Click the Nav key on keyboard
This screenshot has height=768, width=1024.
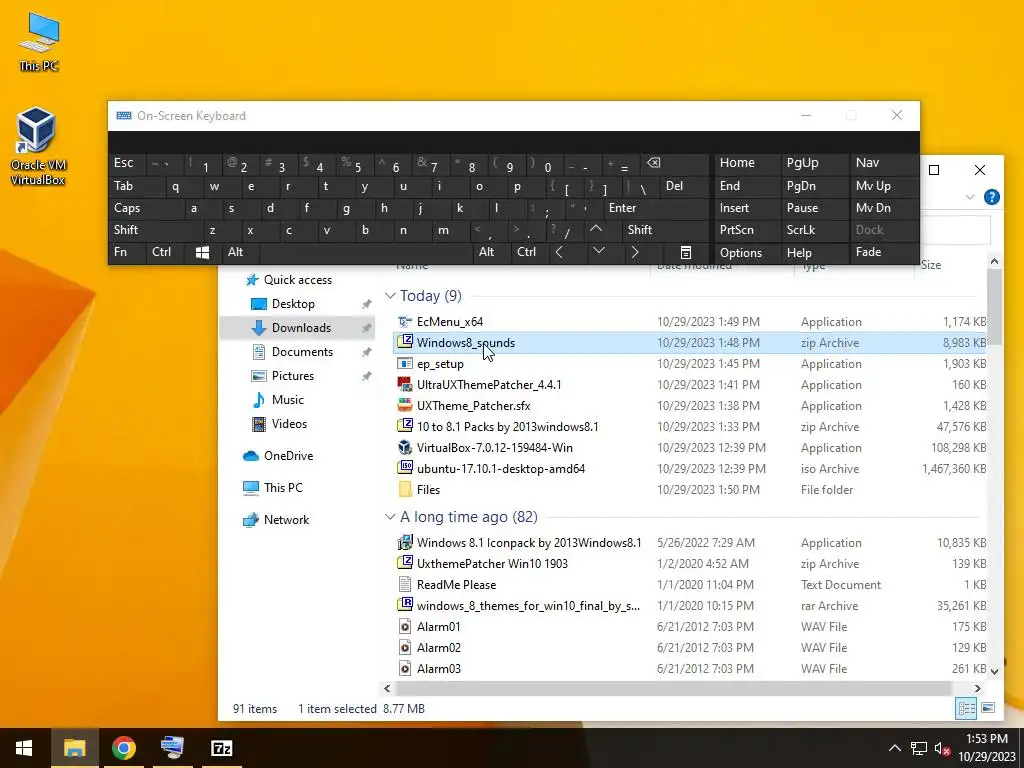(x=884, y=164)
